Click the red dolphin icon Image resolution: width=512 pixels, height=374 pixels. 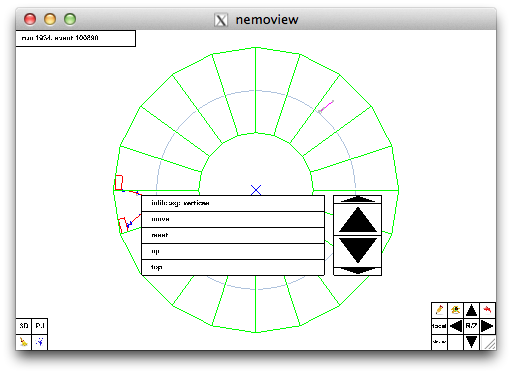point(487,310)
